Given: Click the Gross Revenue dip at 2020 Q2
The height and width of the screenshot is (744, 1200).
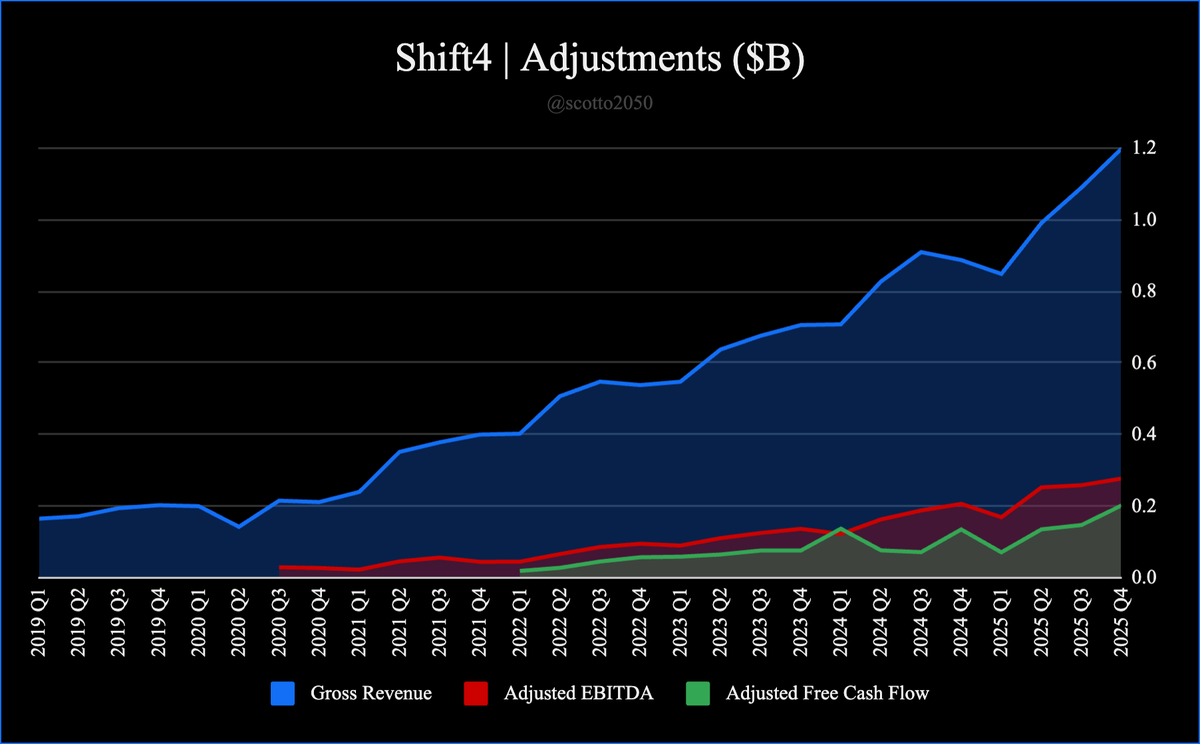Looking at the screenshot, I should coord(239,526).
